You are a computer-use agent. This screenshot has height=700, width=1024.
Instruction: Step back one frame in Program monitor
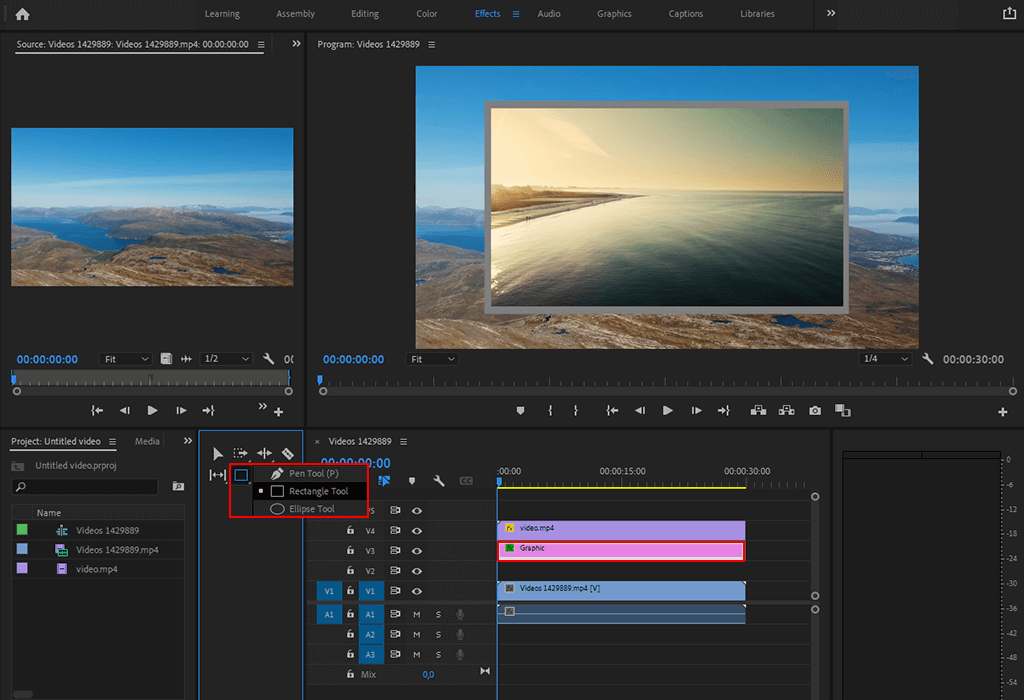[640, 410]
